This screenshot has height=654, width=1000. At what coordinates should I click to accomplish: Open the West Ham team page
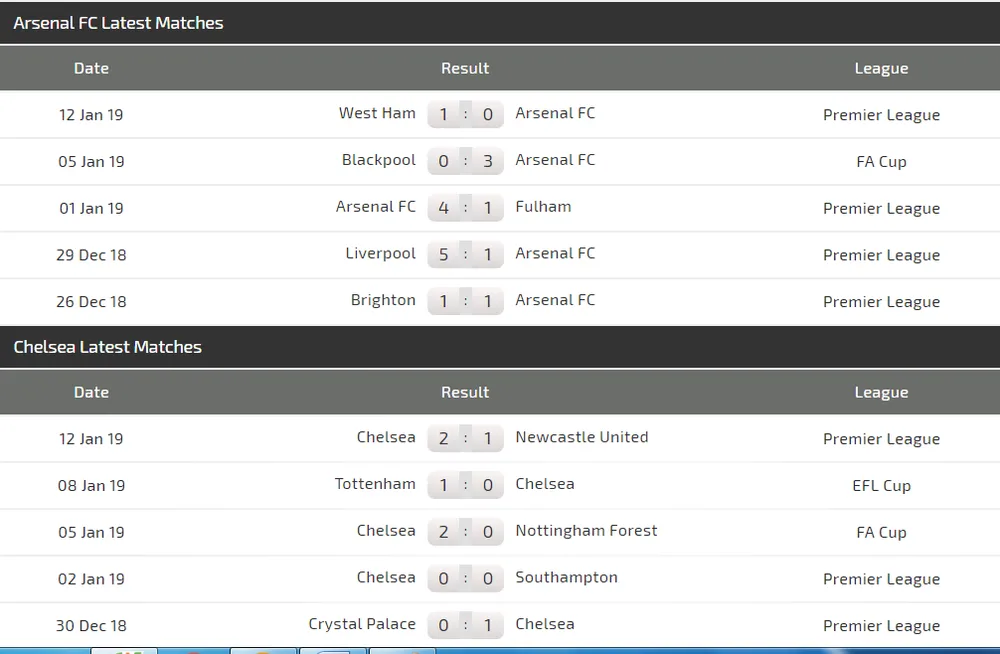coord(378,113)
